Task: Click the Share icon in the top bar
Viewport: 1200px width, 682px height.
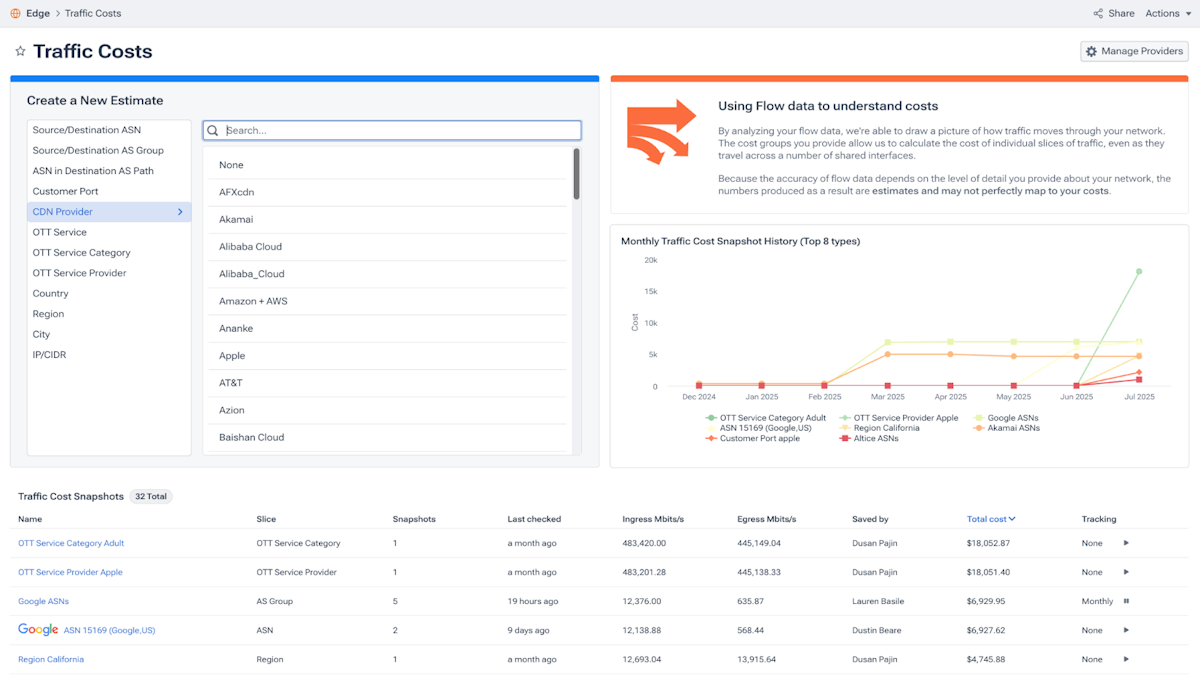Action: pyautogui.click(x=1099, y=13)
